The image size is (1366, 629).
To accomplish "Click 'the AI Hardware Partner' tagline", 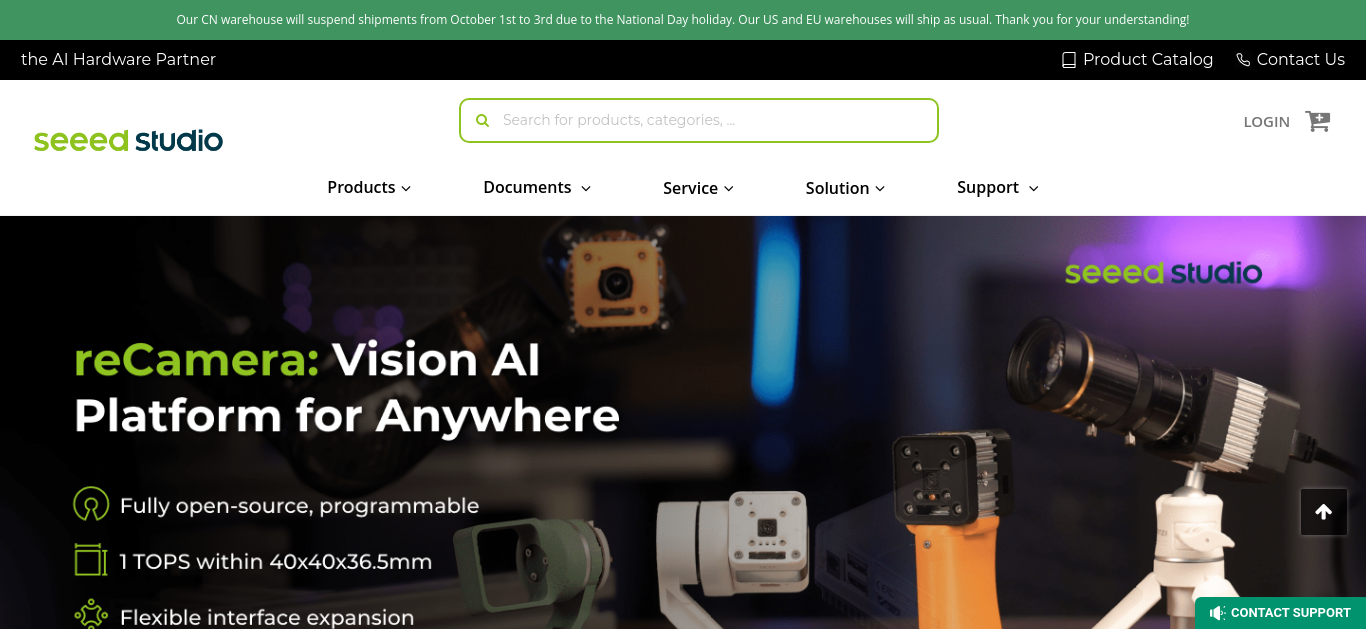I will (118, 60).
